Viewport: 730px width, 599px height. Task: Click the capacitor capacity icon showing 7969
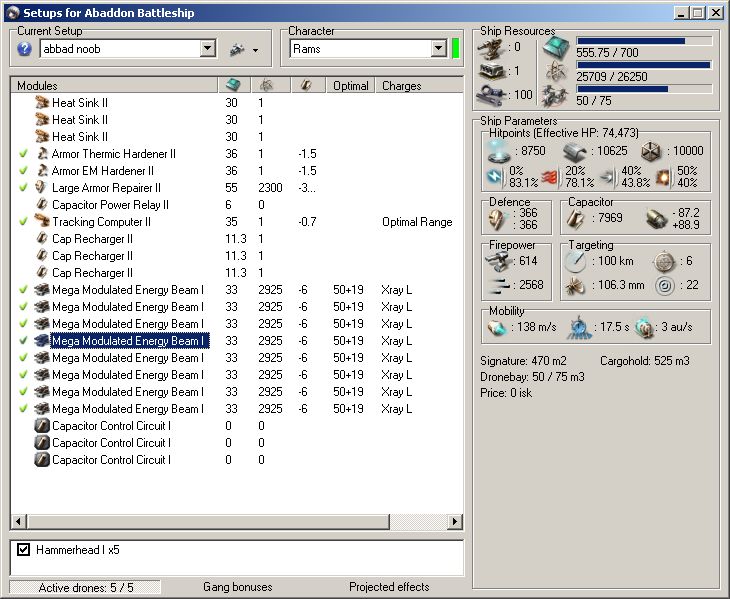576,219
